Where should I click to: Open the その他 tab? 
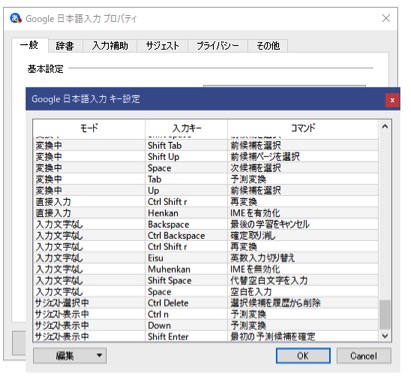click(268, 46)
